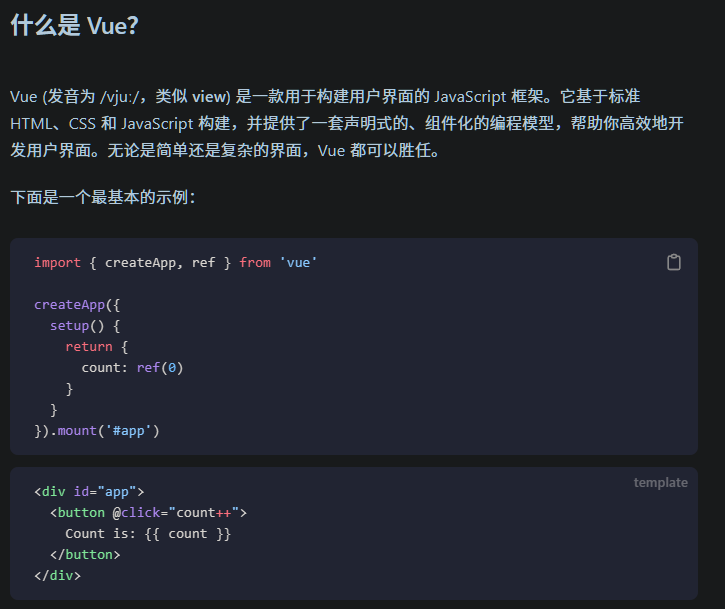This screenshot has width=725, height=609.
Task: Click the @click attribute in button tag
Action: [x=144, y=512]
